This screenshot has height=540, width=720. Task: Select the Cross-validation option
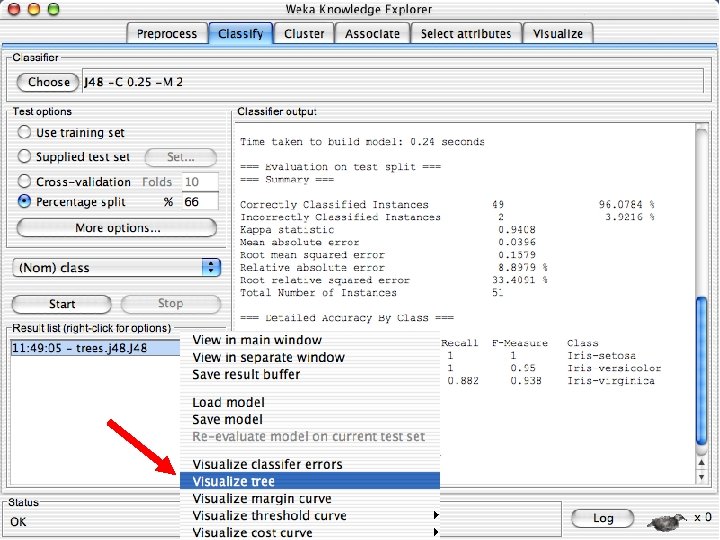[74, 181]
